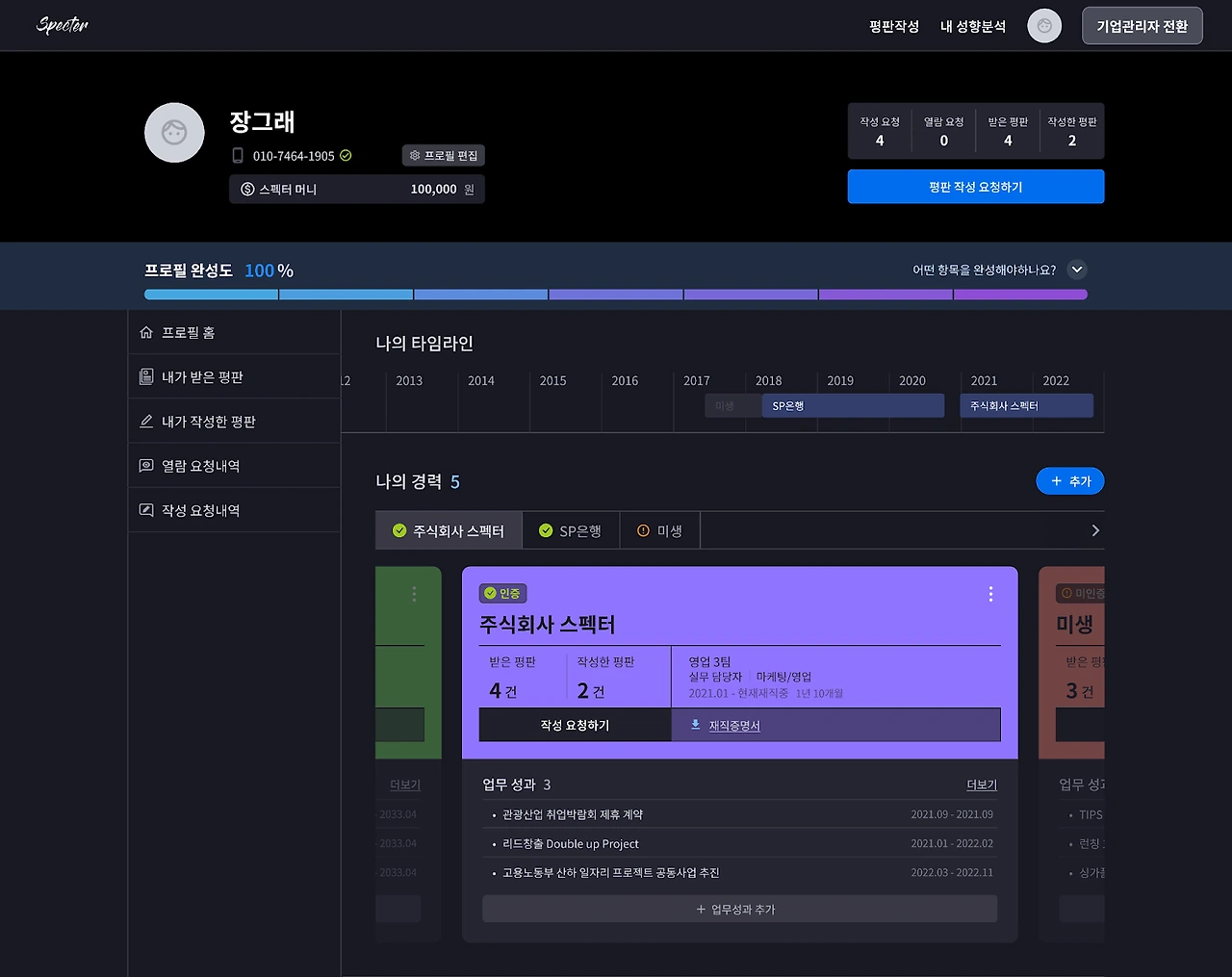Click the edit icon beside 작성 요청내역

(x=146, y=510)
